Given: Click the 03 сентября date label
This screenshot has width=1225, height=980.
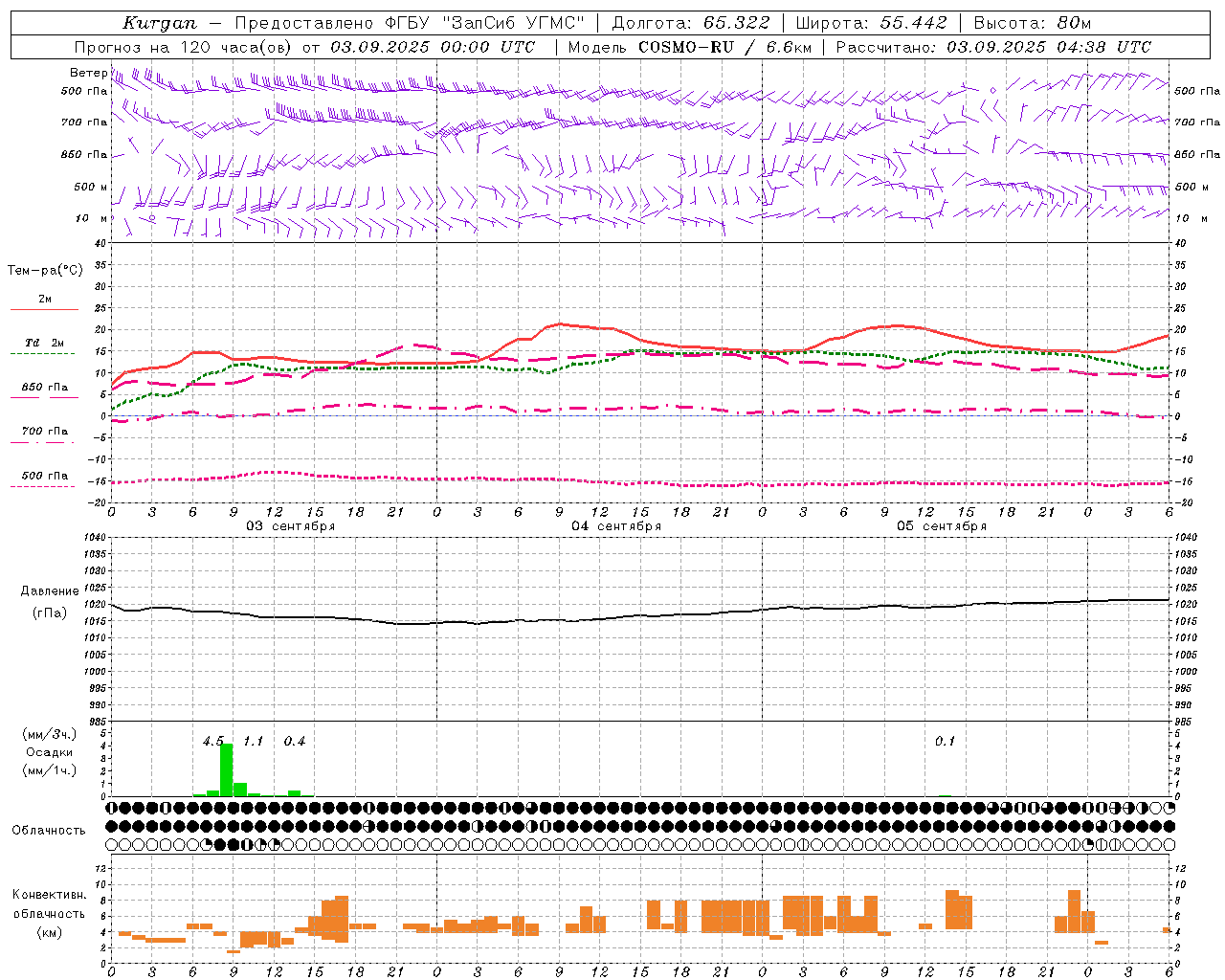Looking at the screenshot, I should [x=291, y=526].
